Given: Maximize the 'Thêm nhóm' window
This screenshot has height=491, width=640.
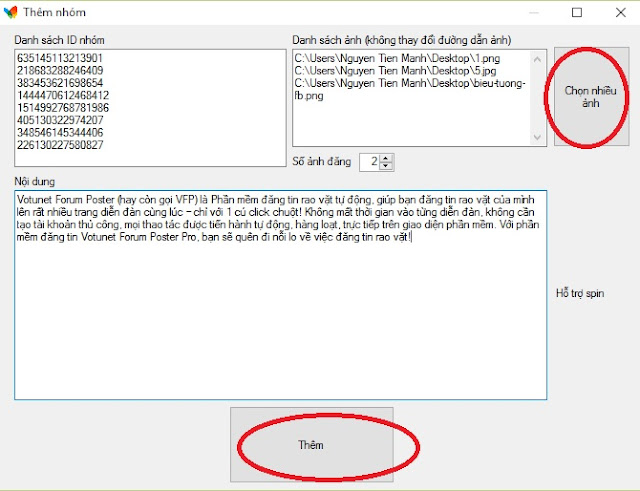Looking at the screenshot, I should point(577,13).
